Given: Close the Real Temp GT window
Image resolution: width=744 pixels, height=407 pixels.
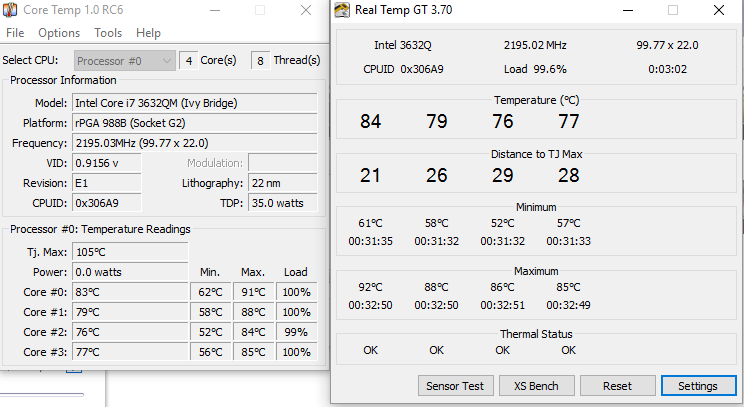Looking at the screenshot, I should click(719, 10).
